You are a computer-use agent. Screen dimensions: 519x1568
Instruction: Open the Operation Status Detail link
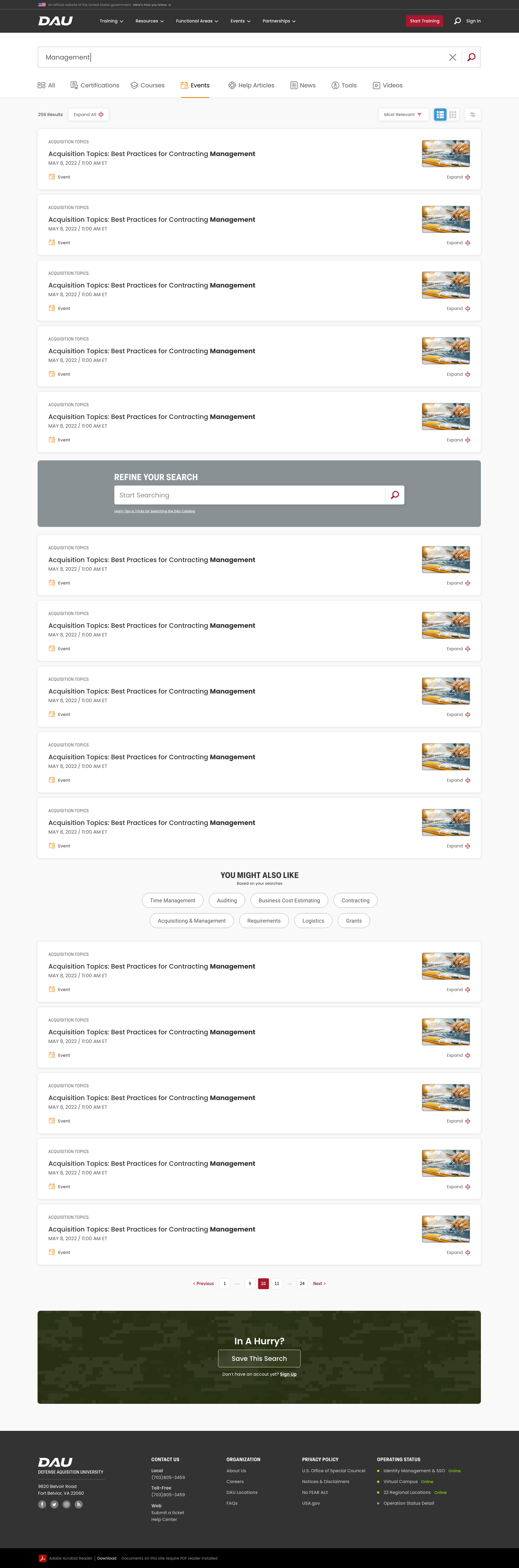tap(409, 1503)
